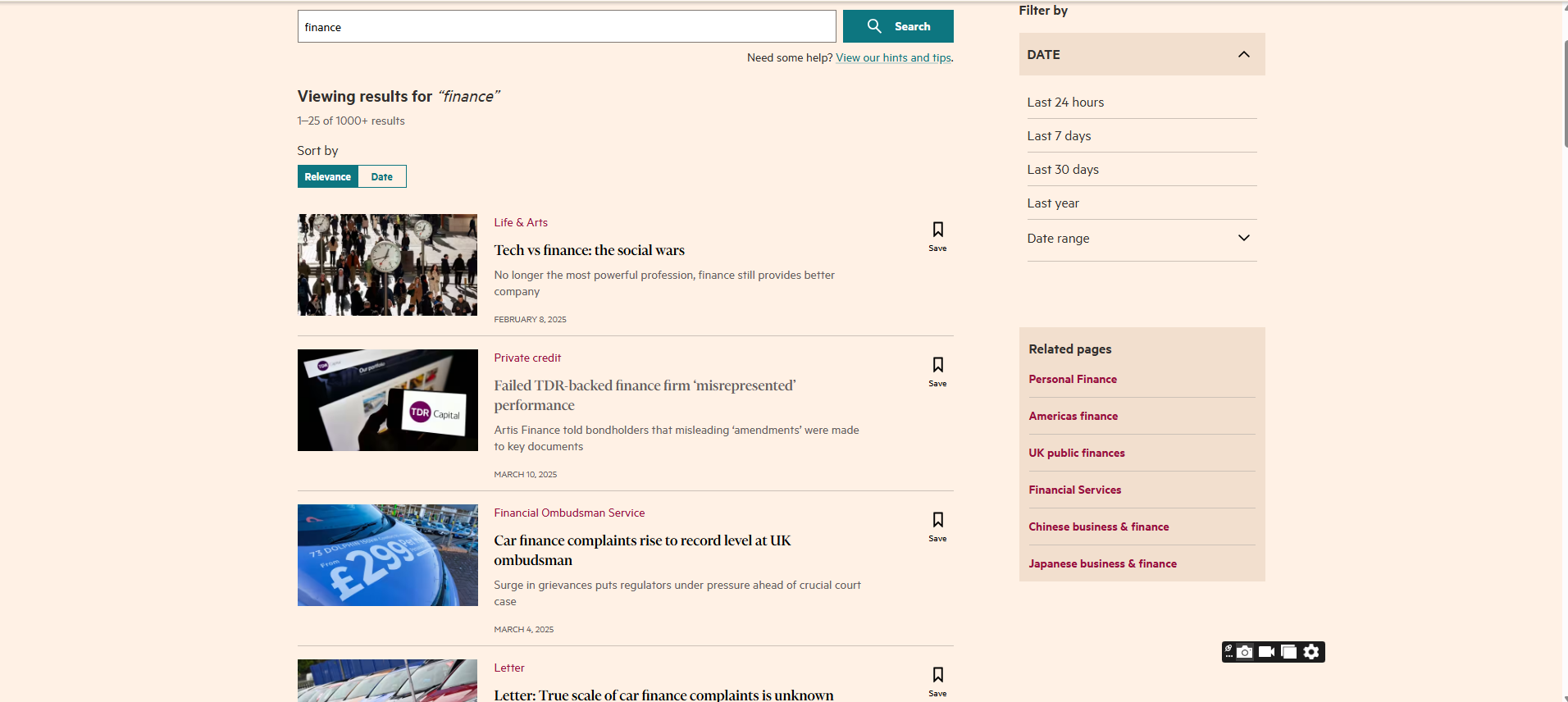Click the video record icon in floating toolbar
The image size is (1568, 702).
pos(1267,652)
